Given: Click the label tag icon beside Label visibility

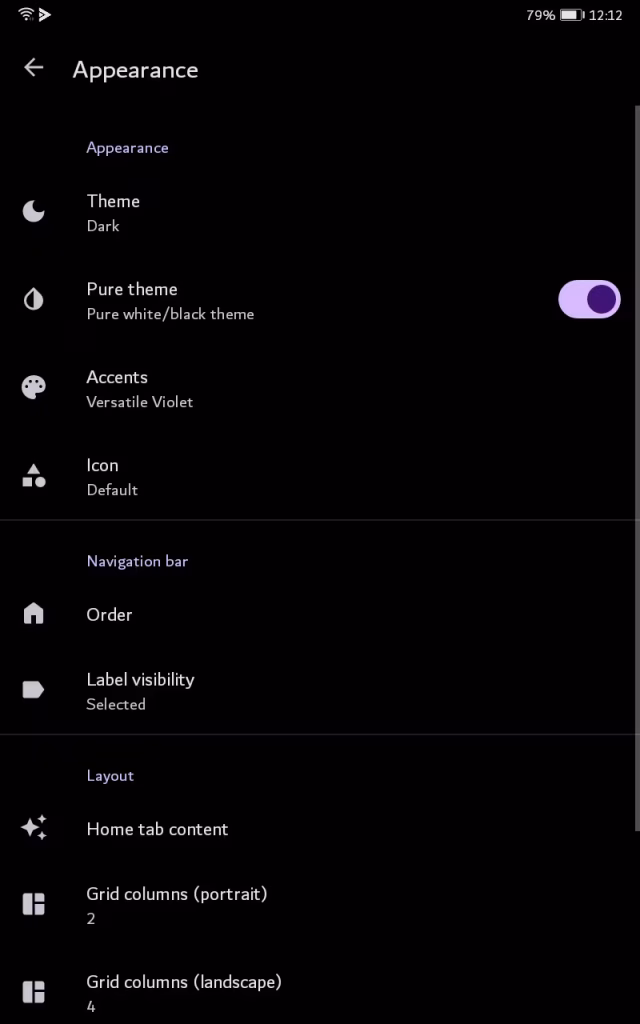Looking at the screenshot, I should [33, 689].
